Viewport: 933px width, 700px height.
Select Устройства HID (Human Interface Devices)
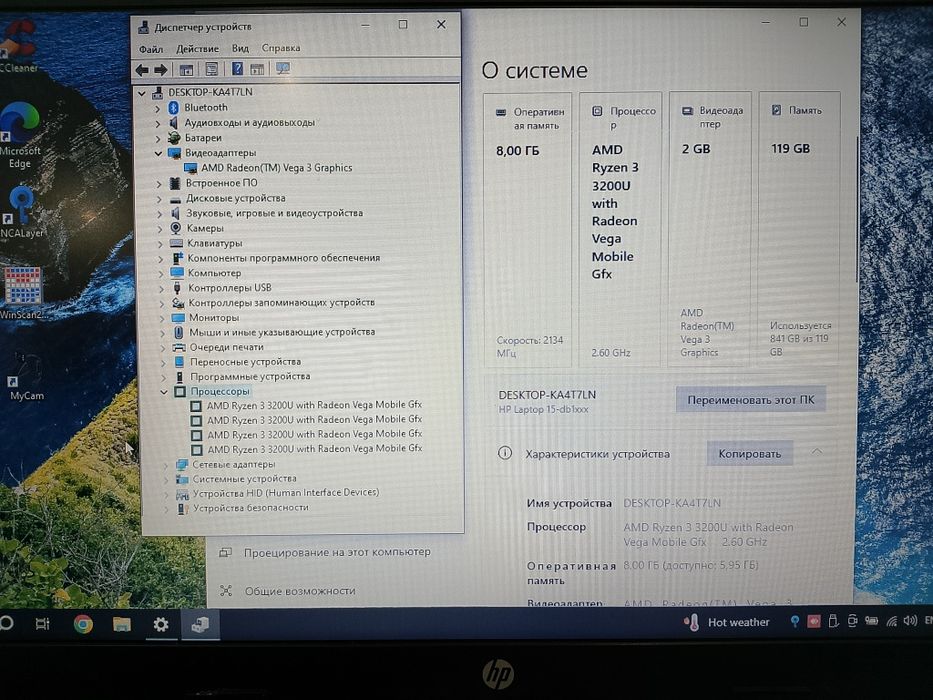[x=286, y=493]
